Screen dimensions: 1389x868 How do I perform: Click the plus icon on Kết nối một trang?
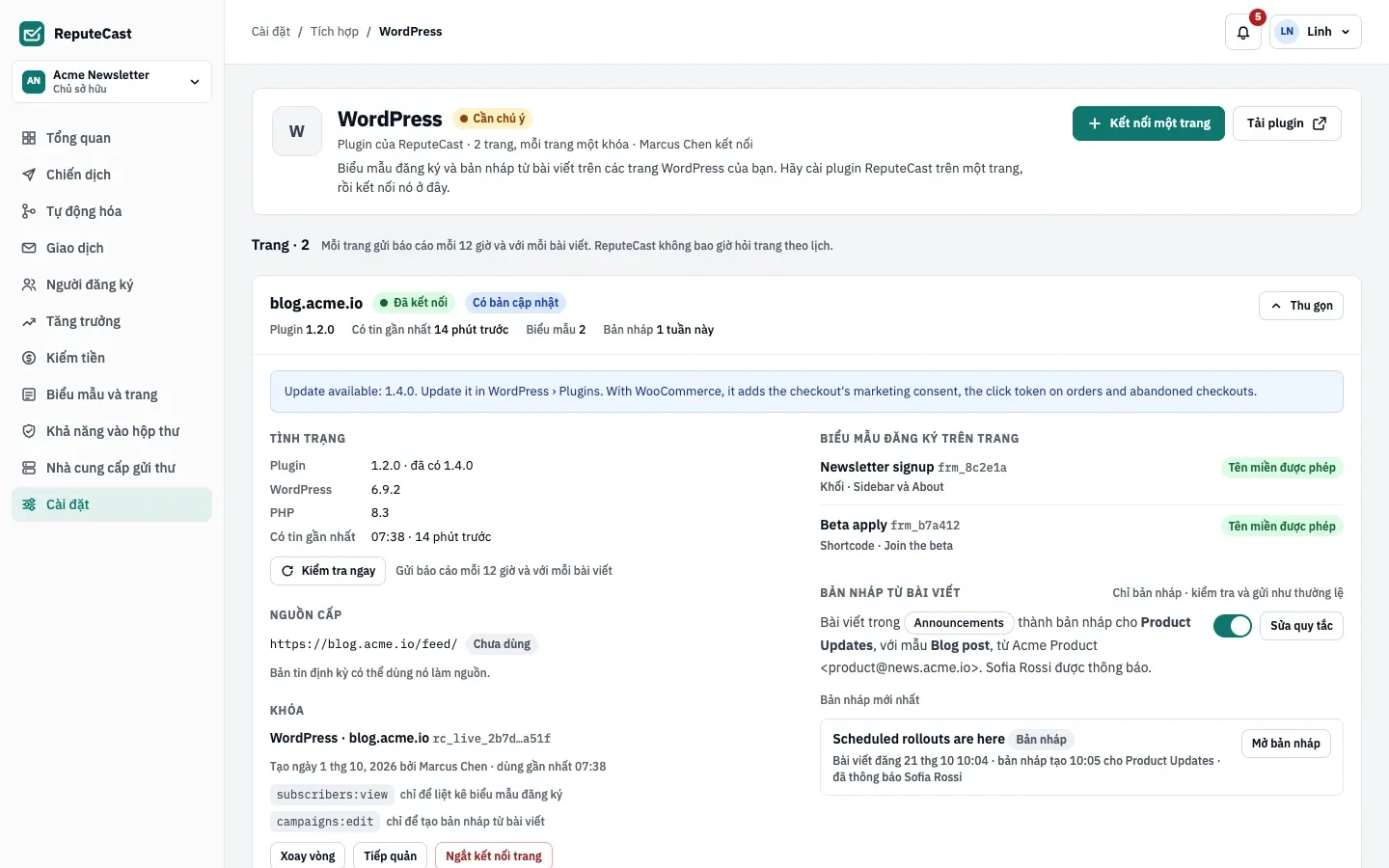[1095, 123]
